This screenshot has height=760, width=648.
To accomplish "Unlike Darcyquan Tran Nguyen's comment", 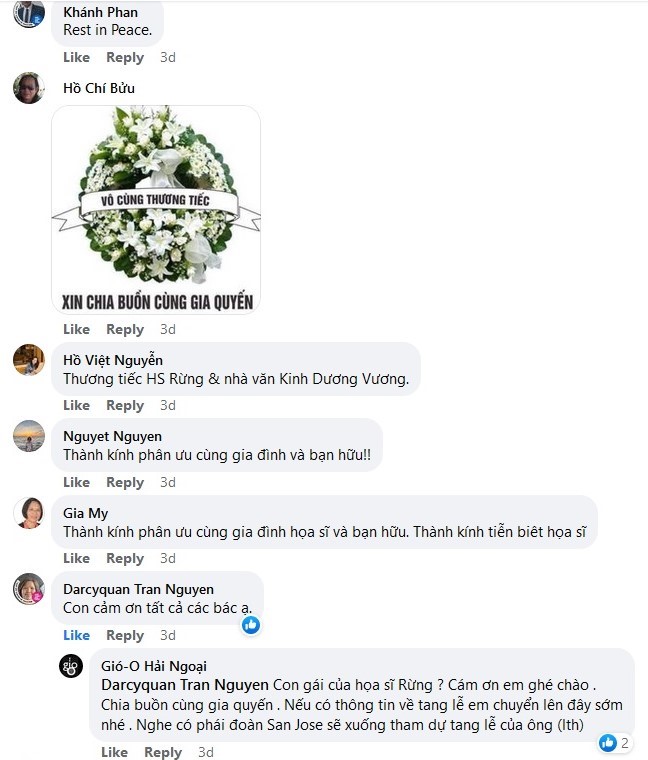I will click(77, 635).
